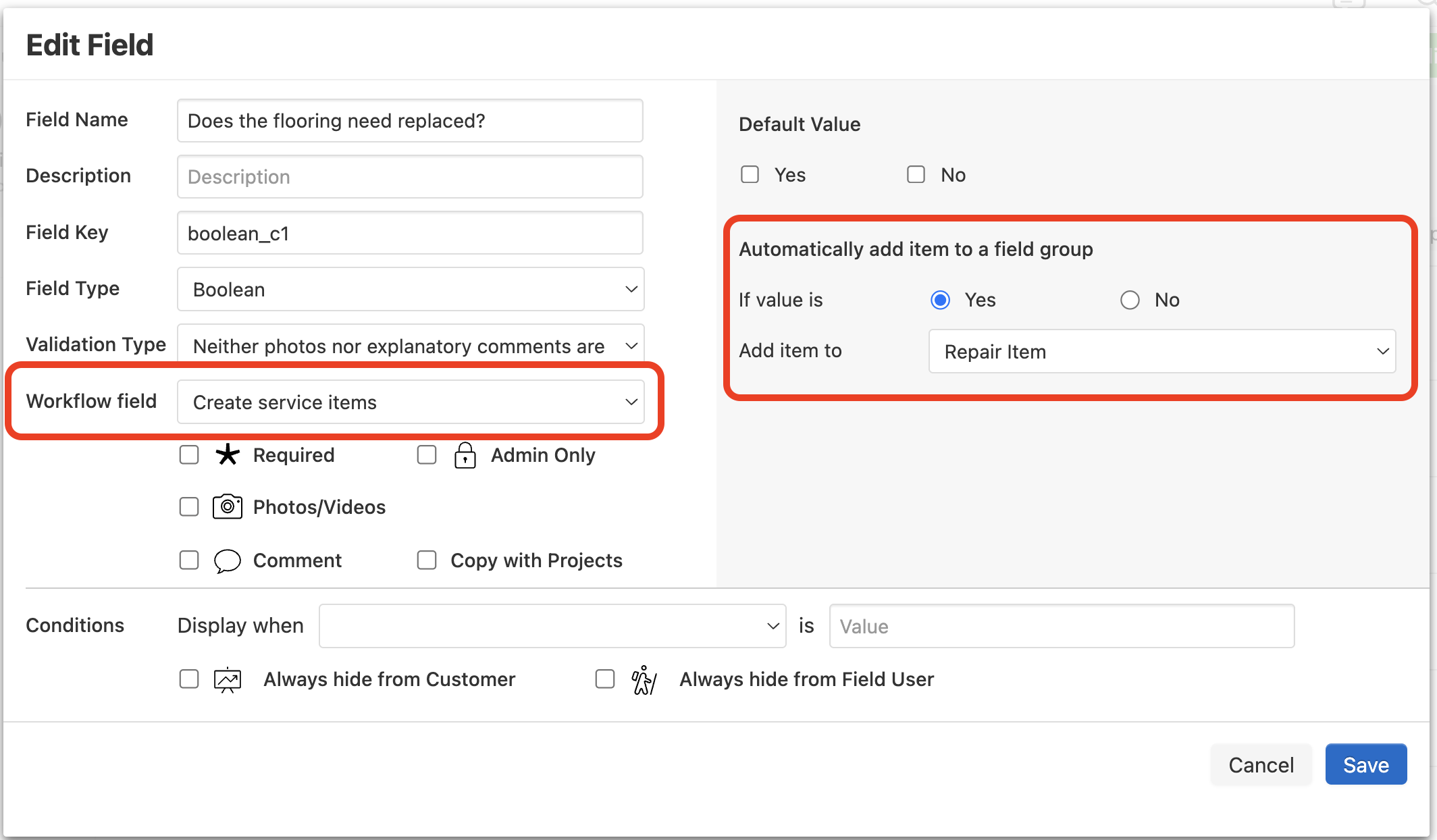Click the Cancel button
Screen dimensions: 1437x840
1261,765
